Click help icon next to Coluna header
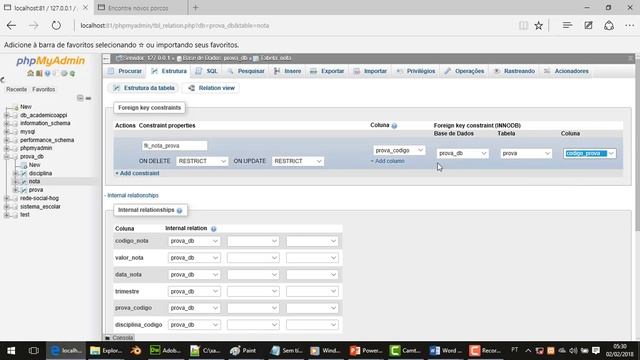Viewport: 640px width, 360px height. 394,126
